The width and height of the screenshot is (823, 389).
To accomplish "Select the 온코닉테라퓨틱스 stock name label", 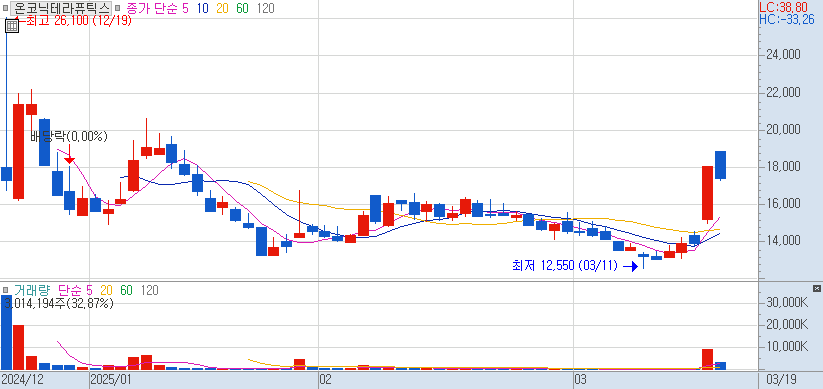I will [61, 8].
